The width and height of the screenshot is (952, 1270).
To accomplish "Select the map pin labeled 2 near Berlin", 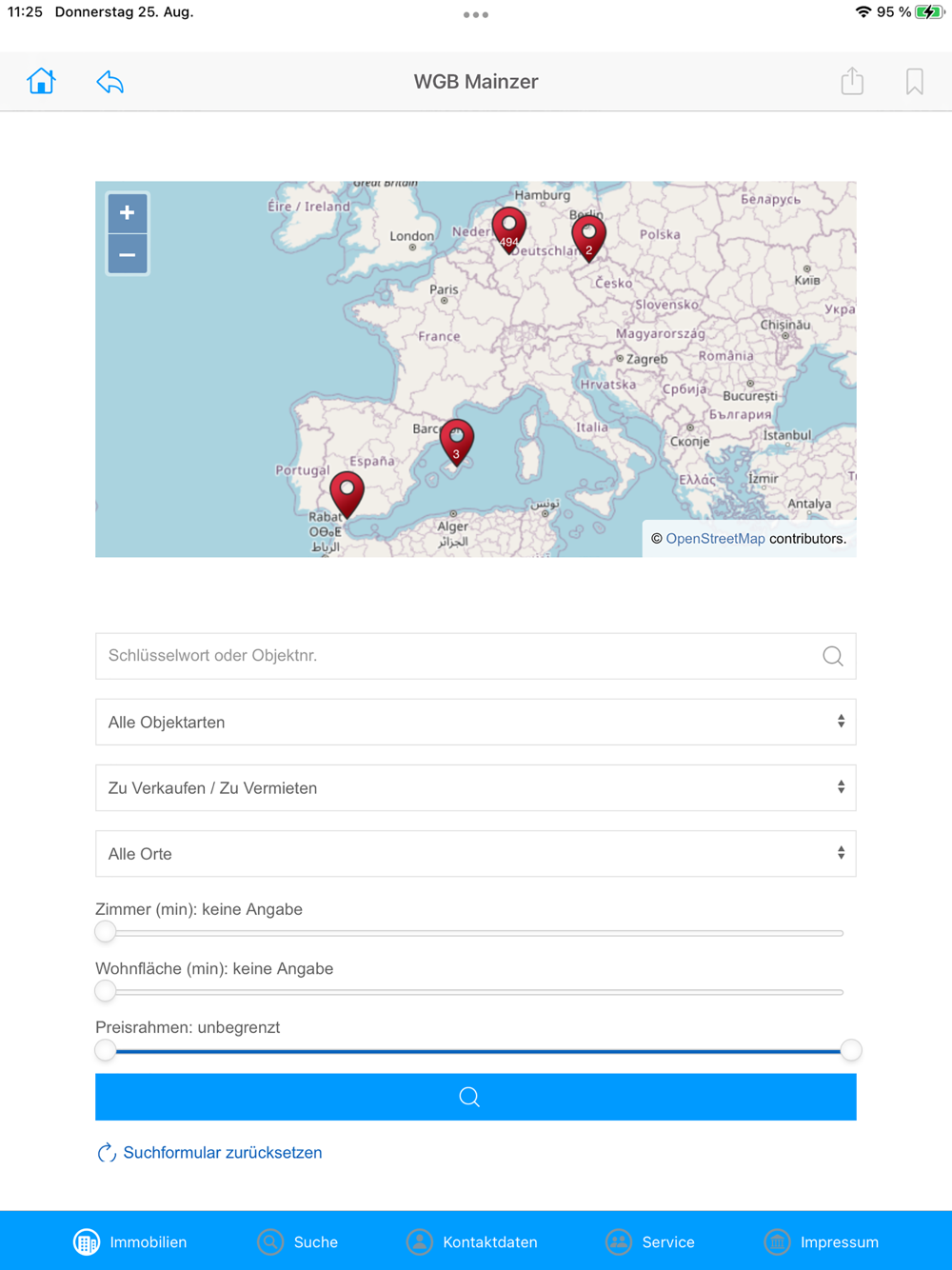I will point(589,238).
